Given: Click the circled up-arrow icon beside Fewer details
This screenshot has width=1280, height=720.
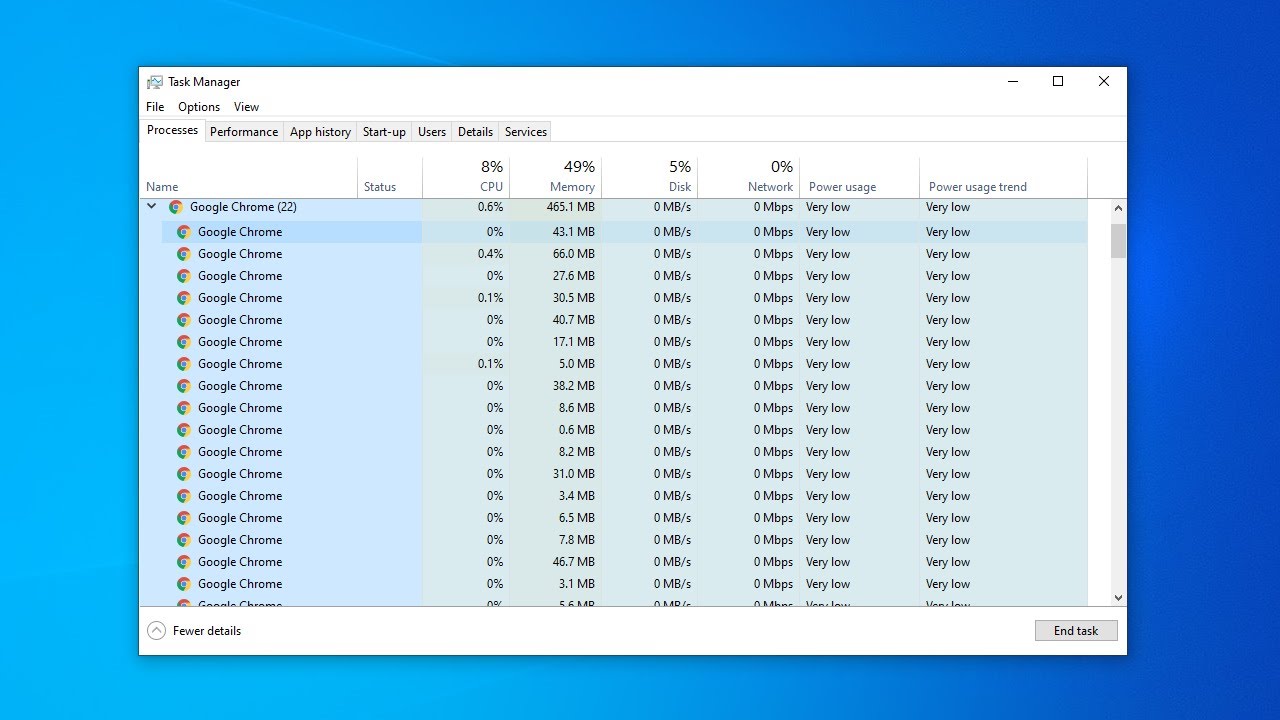Looking at the screenshot, I should pos(156,631).
